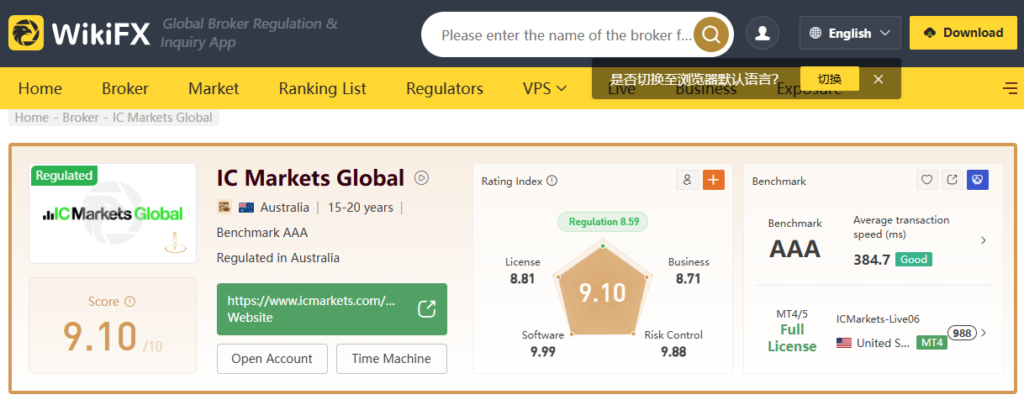Screen dimensions: 1024x400
Task: Click the orange plus icon
Action: [714, 180]
